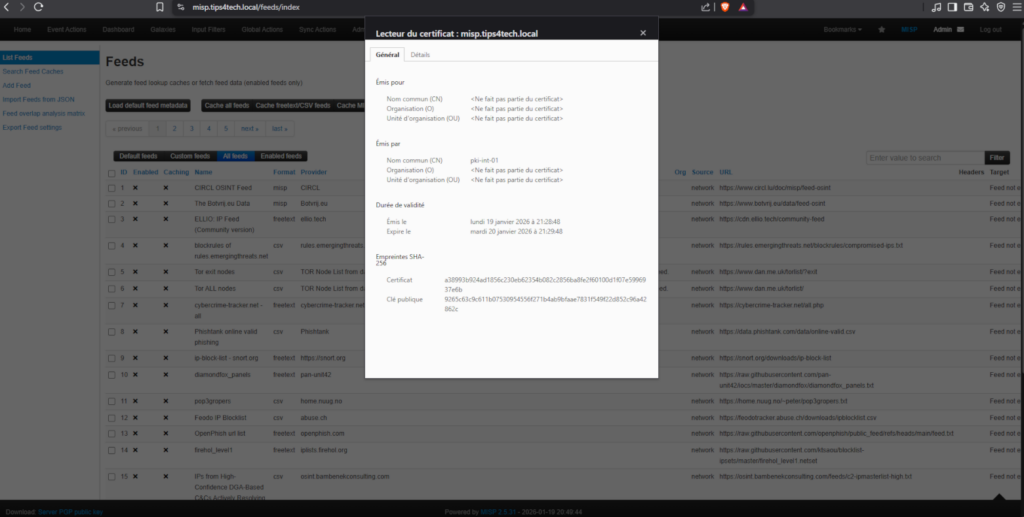
Task: Select the Général tab in certificate viewer
Action: pyautogui.click(x=387, y=55)
